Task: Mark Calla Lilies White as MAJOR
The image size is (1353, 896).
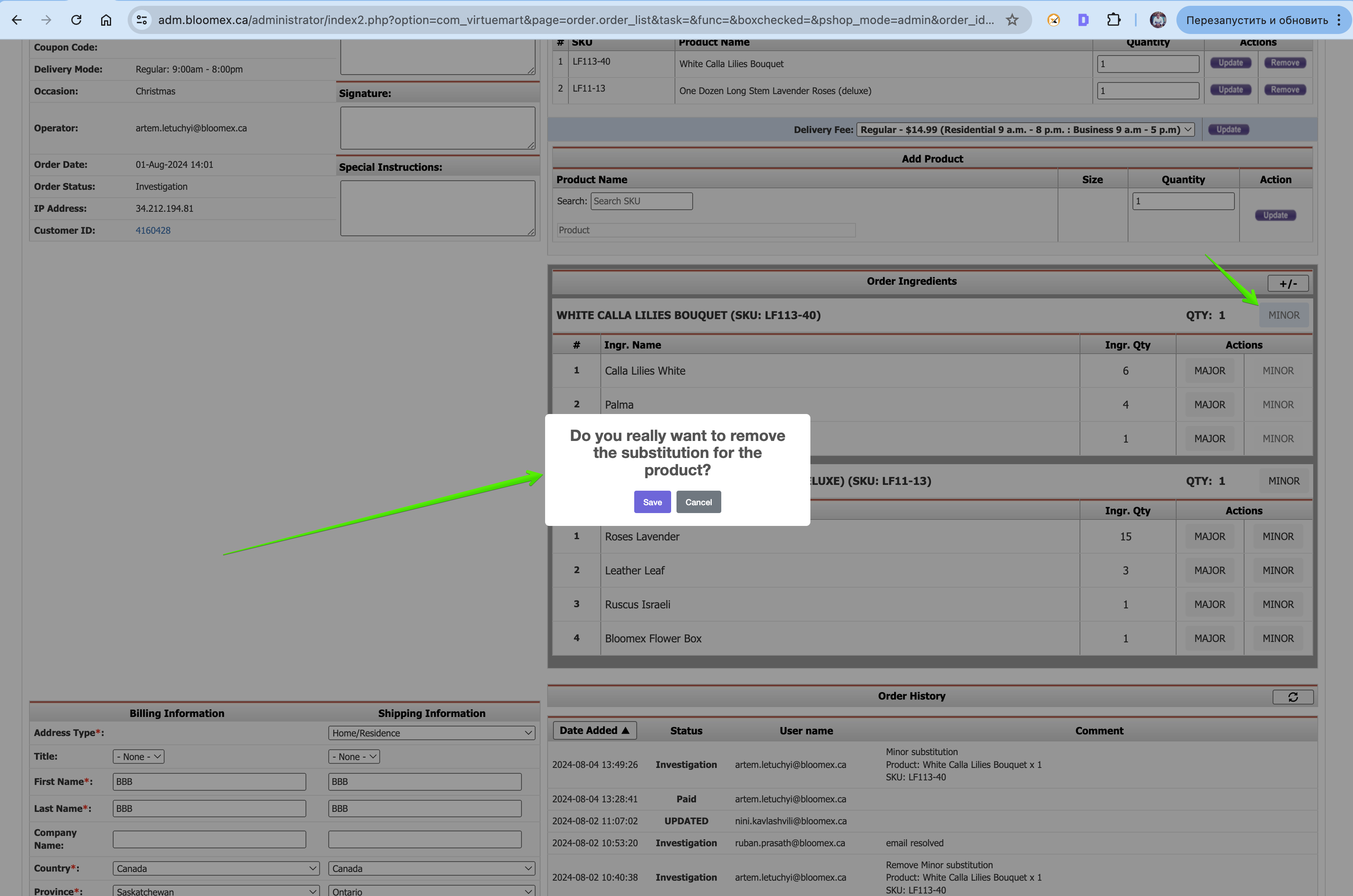Action: [x=1210, y=371]
